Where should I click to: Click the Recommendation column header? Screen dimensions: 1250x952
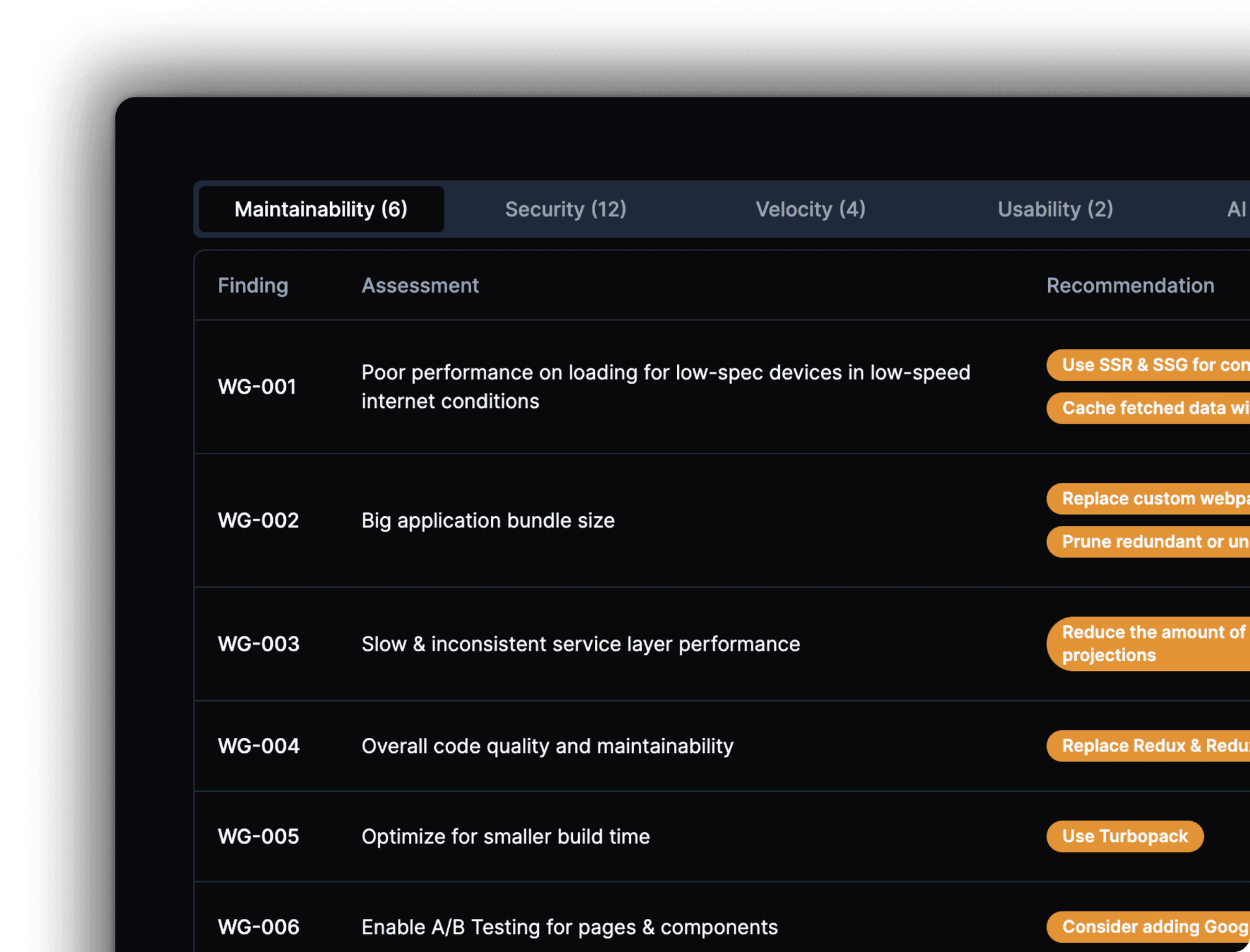tap(1130, 286)
